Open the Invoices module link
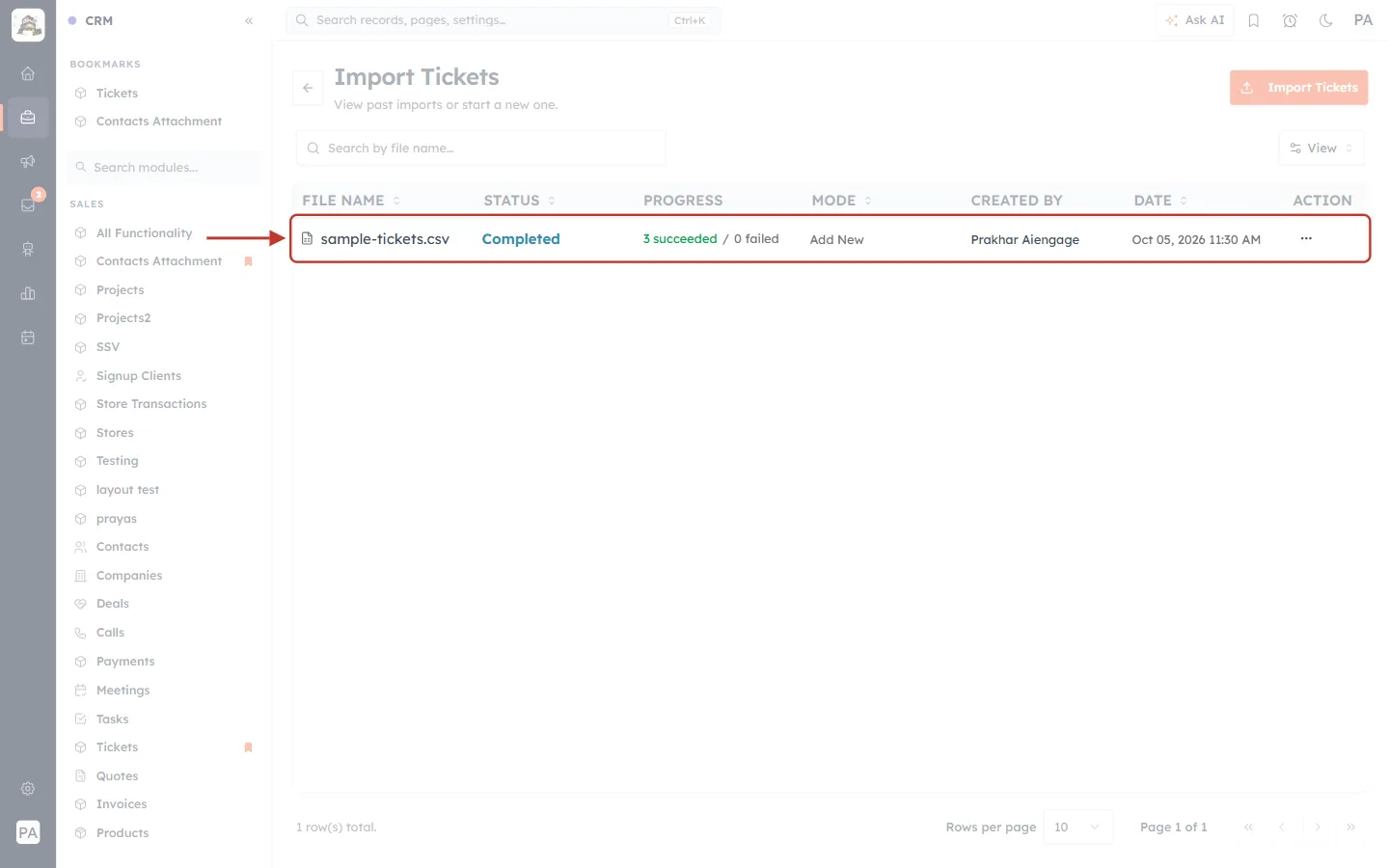 122,804
